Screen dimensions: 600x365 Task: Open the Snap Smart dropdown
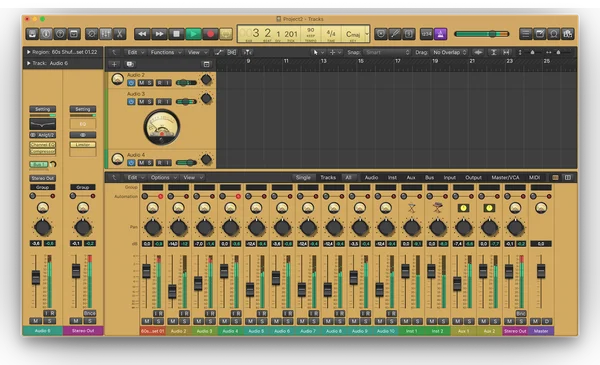pos(387,52)
